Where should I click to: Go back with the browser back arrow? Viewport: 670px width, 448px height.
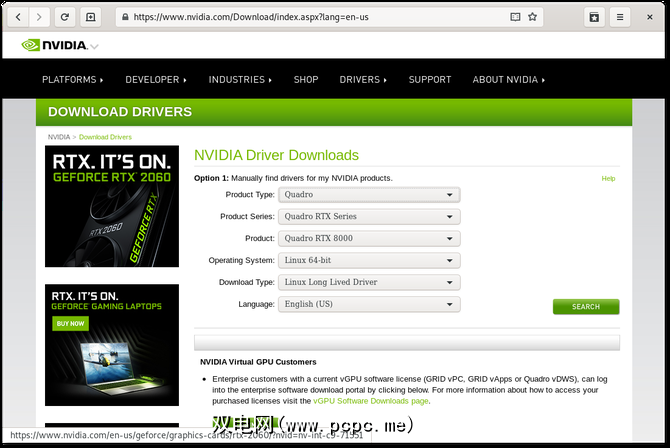point(18,17)
